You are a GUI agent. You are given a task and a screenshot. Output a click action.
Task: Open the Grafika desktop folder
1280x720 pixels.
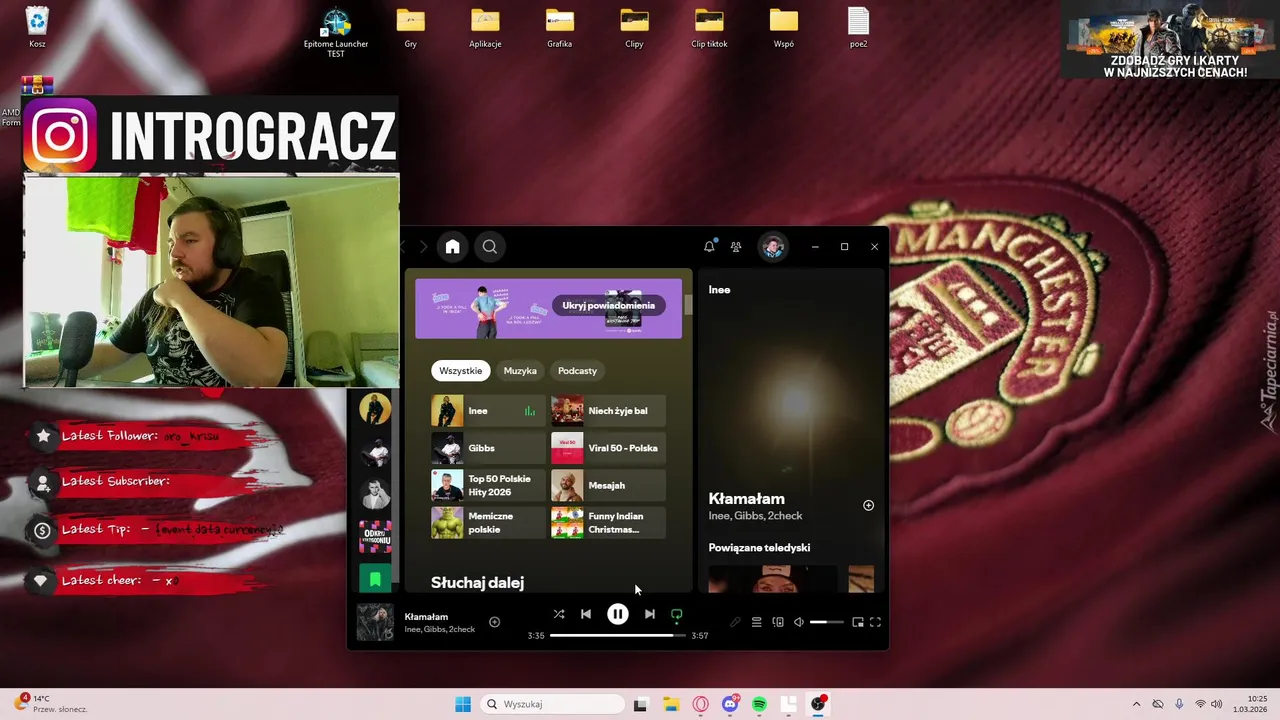(560, 27)
